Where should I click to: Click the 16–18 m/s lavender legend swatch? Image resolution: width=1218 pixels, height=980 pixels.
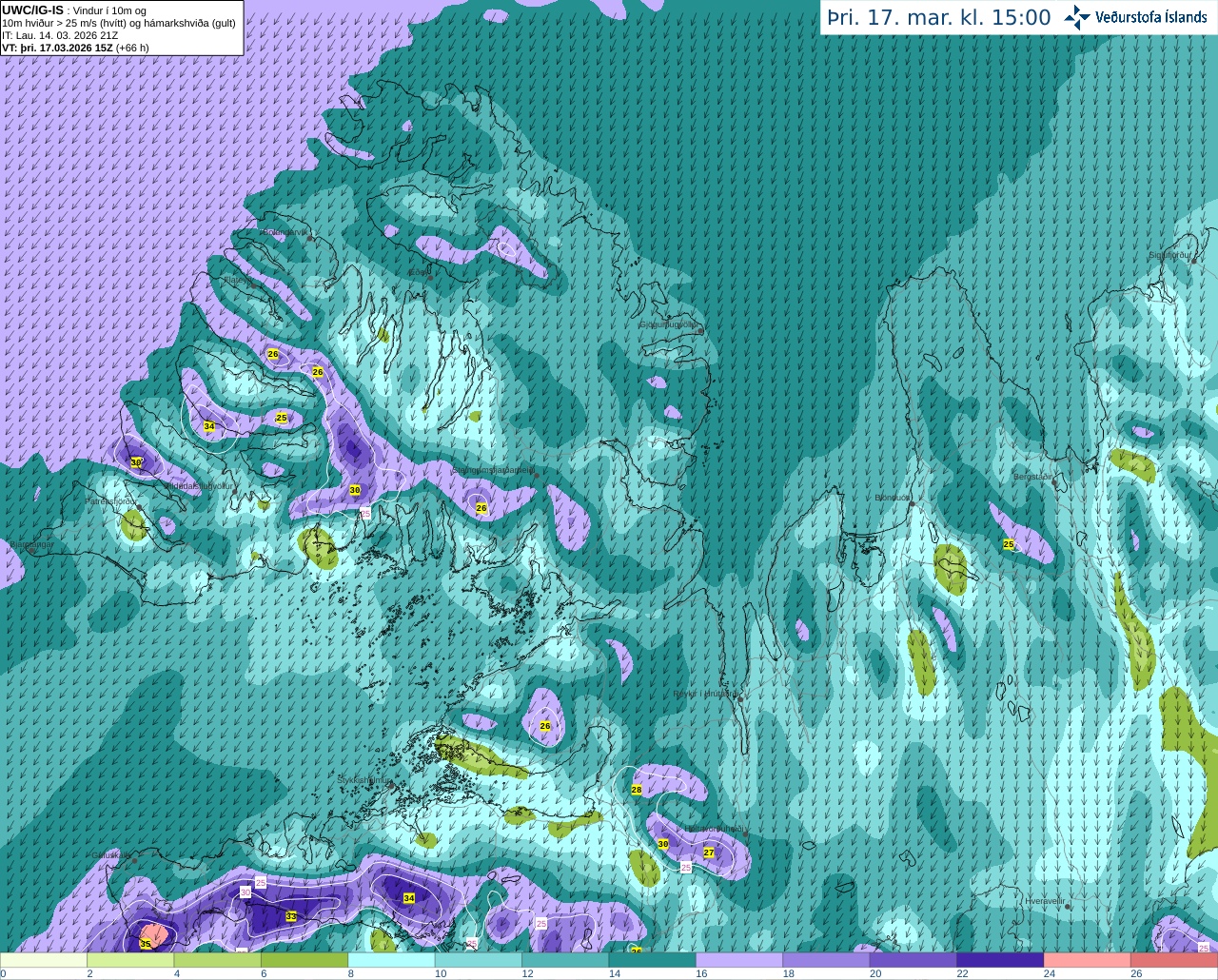(739, 960)
